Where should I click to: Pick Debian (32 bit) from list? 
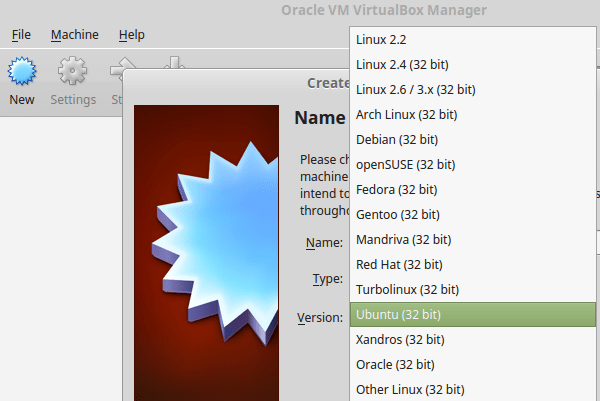click(473, 140)
